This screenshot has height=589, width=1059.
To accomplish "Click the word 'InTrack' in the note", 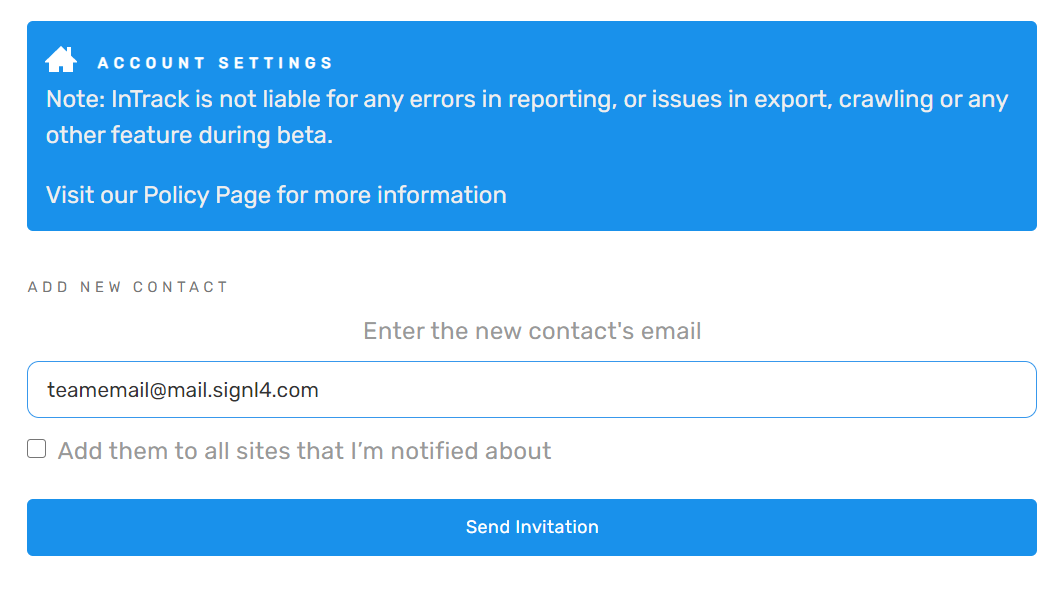I will pos(150,99).
